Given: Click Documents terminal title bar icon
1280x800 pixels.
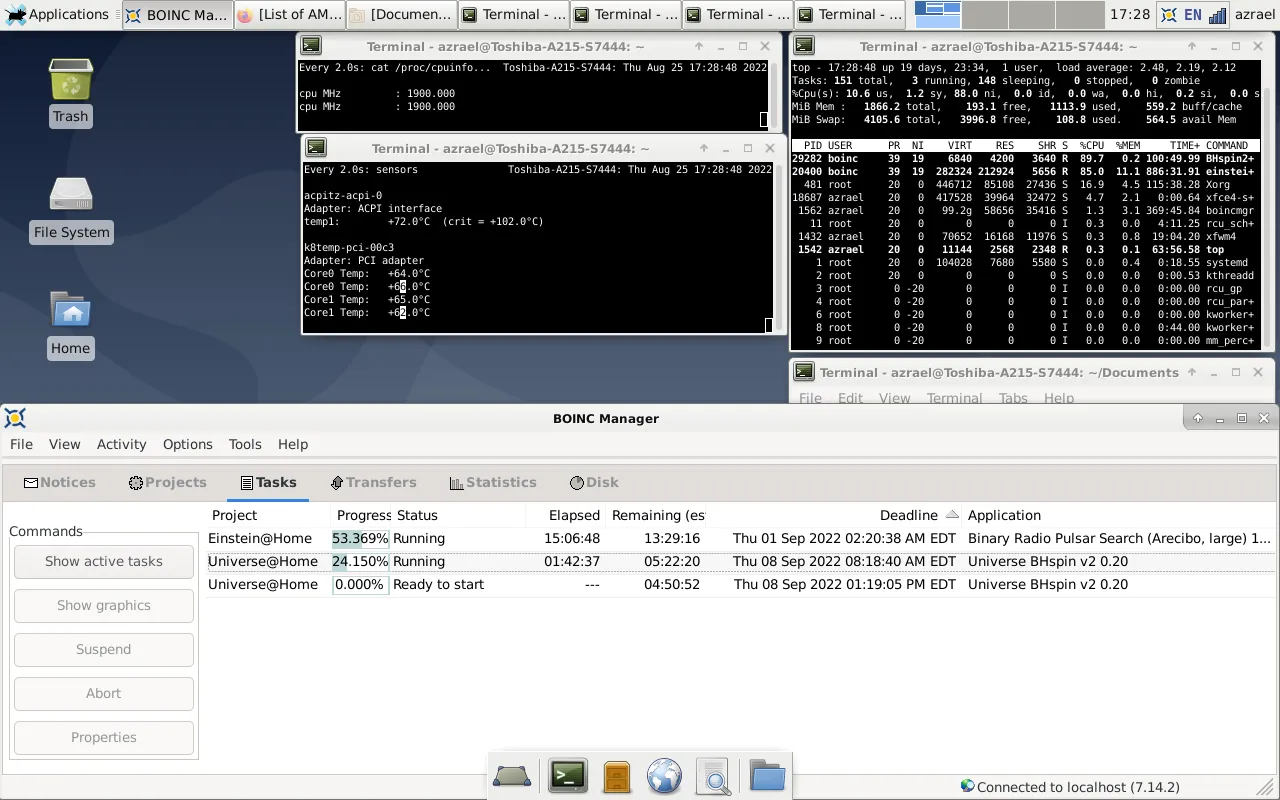Looking at the screenshot, I should pos(804,372).
